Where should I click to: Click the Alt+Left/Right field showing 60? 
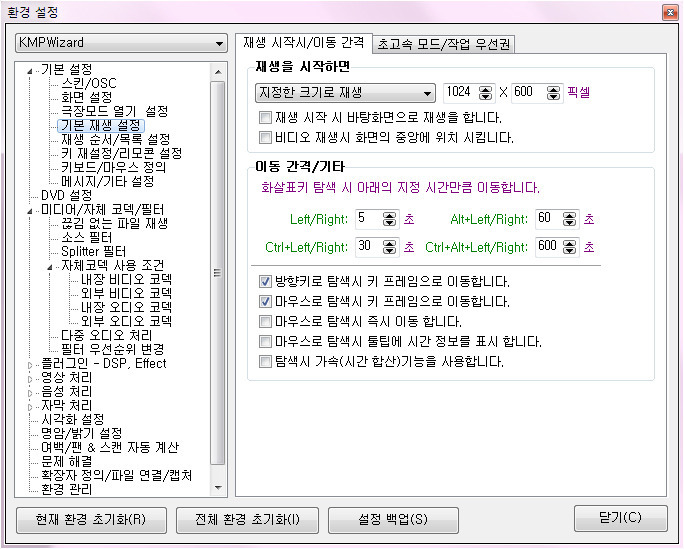549,219
